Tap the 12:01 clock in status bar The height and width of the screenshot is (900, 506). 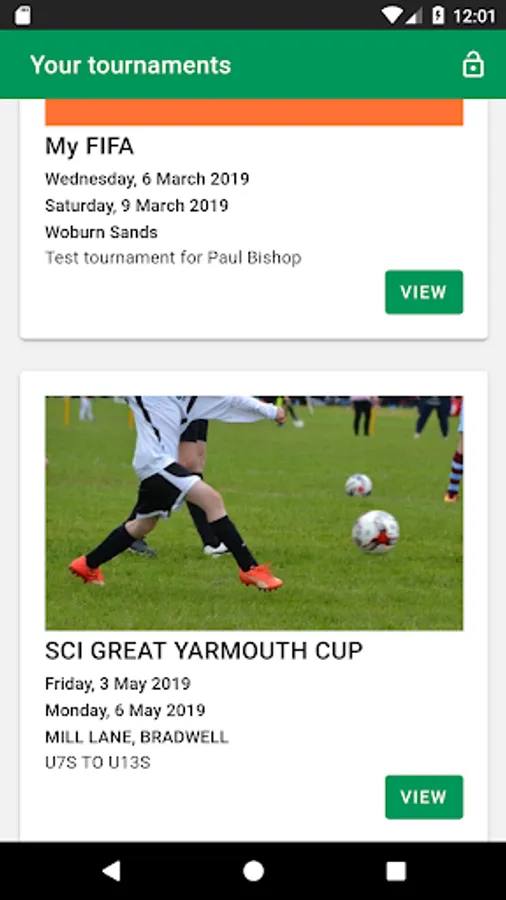[474, 15]
